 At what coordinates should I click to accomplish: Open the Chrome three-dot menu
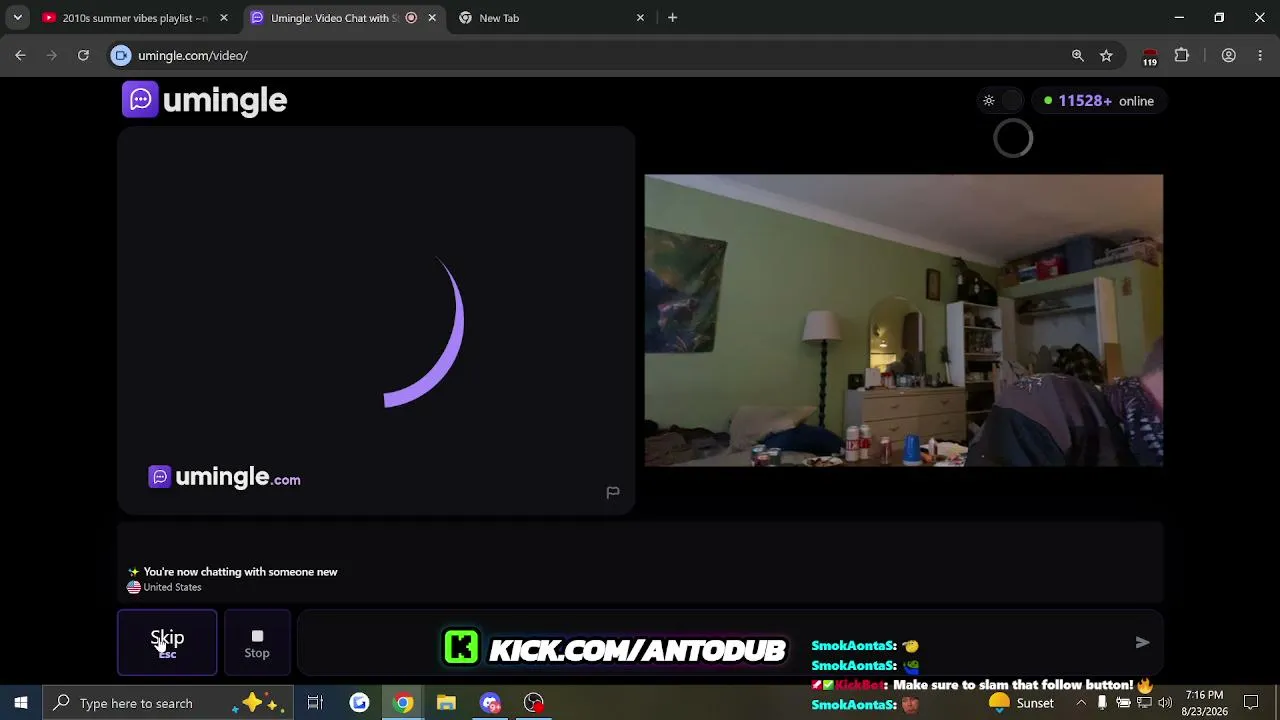click(1259, 56)
